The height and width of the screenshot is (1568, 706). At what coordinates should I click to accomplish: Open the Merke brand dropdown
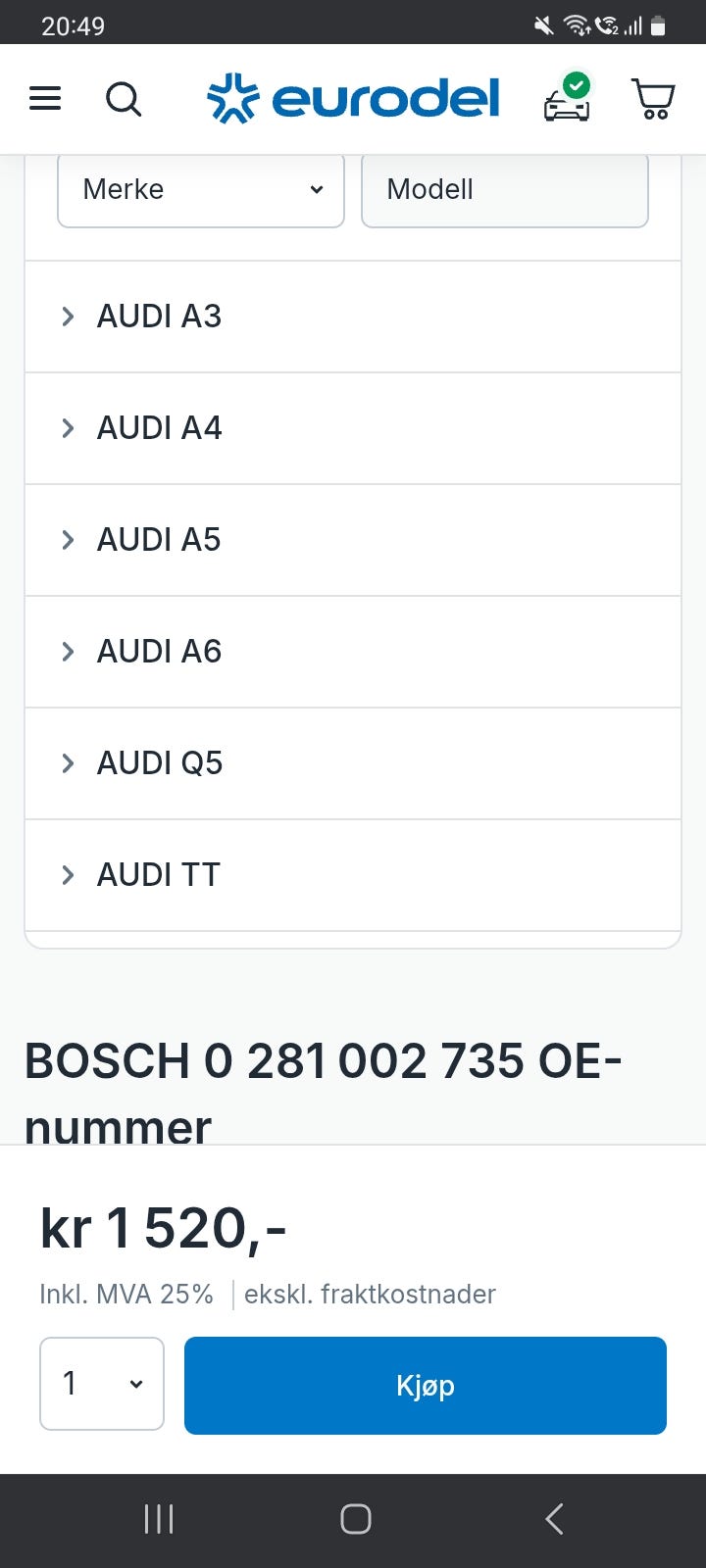(201, 189)
